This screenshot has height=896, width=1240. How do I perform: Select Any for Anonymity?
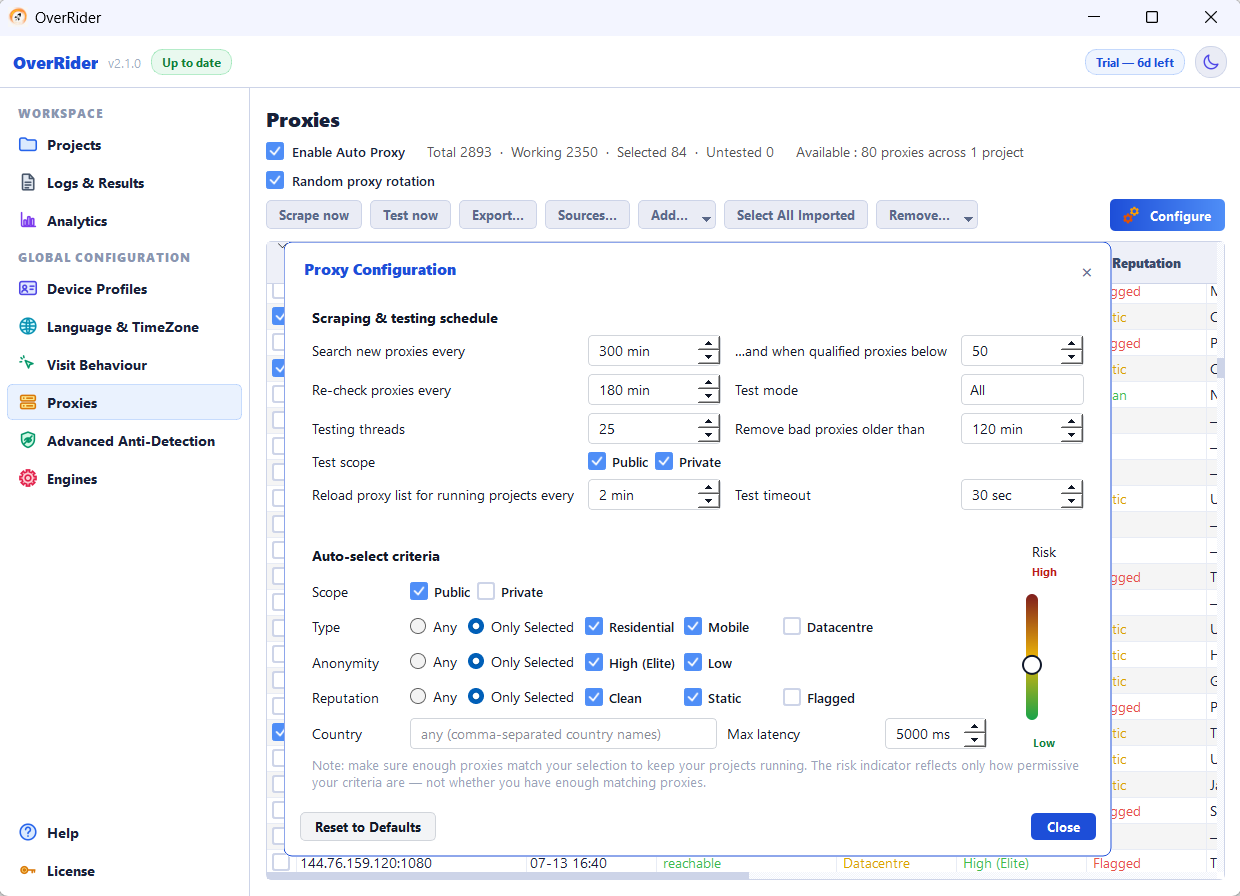pos(419,662)
